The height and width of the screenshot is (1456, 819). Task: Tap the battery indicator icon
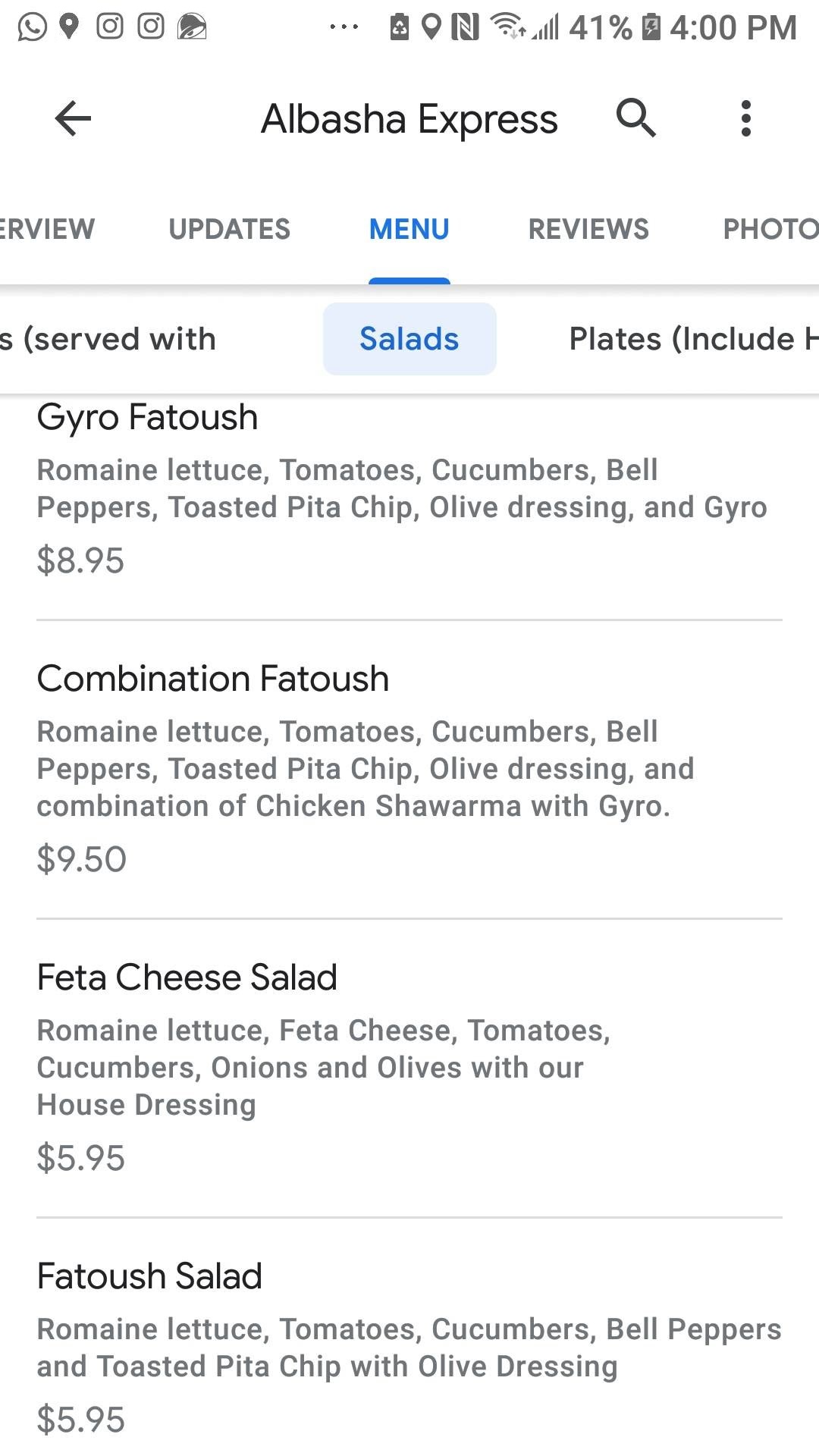pyautogui.click(x=651, y=27)
